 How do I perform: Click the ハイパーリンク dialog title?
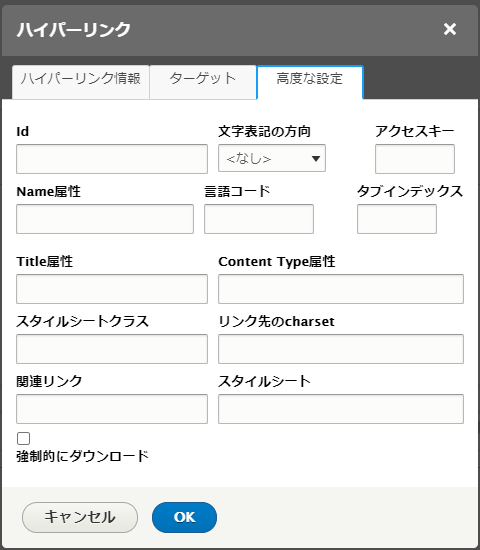[x=74, y=29]
